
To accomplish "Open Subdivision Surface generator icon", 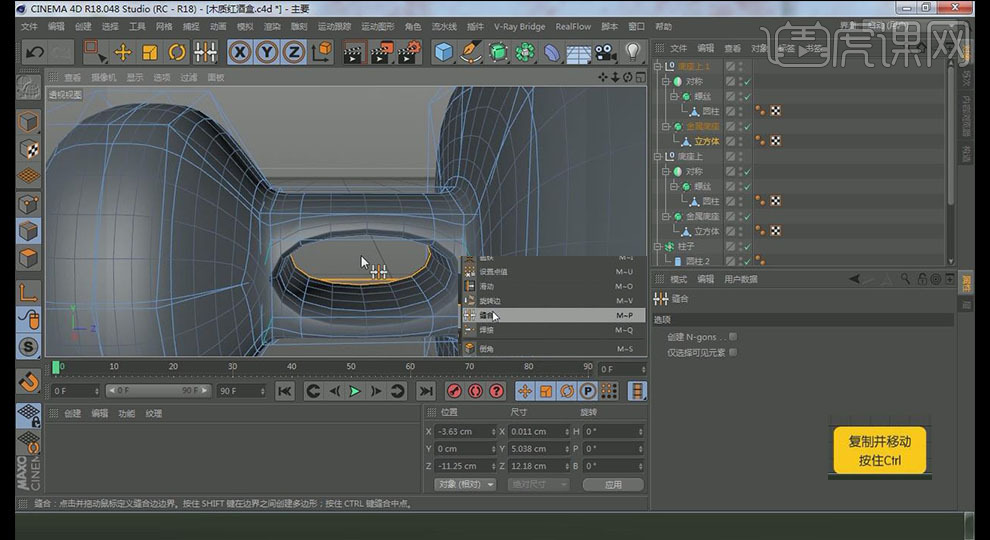I will [498, 52].
